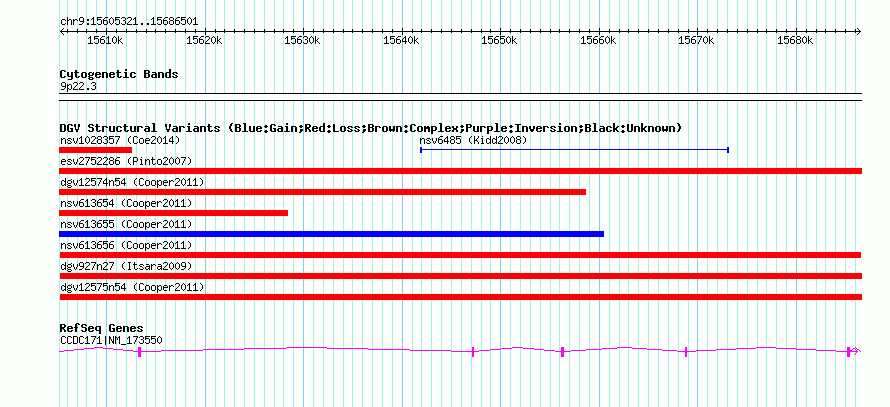The image size is (890, 407).
Task: Click the arrowhead at the CCDC171 gene end
Action: point(857,351)
